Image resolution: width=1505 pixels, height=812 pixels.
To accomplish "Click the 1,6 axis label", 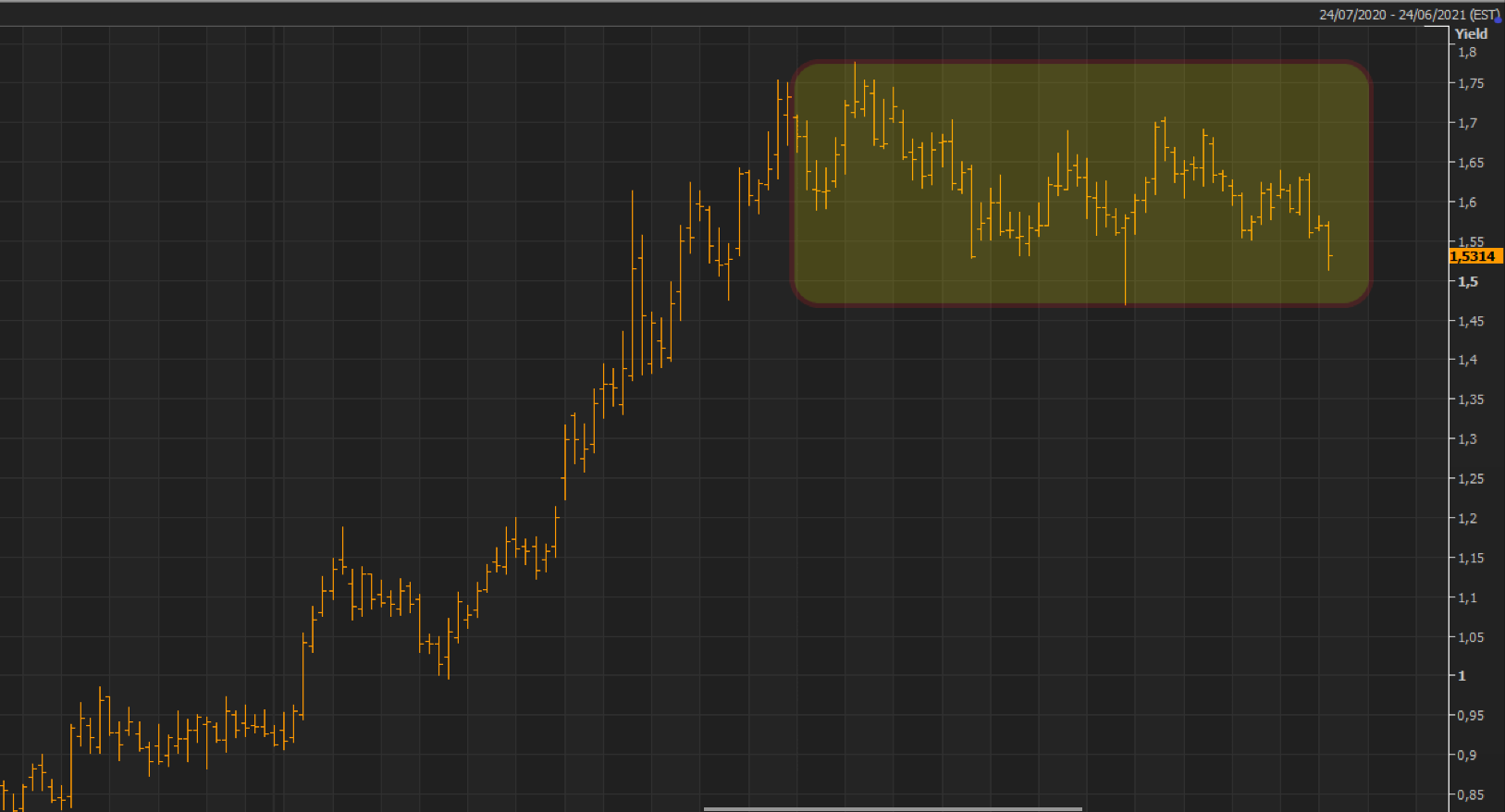I will (x=1467, y=203).
